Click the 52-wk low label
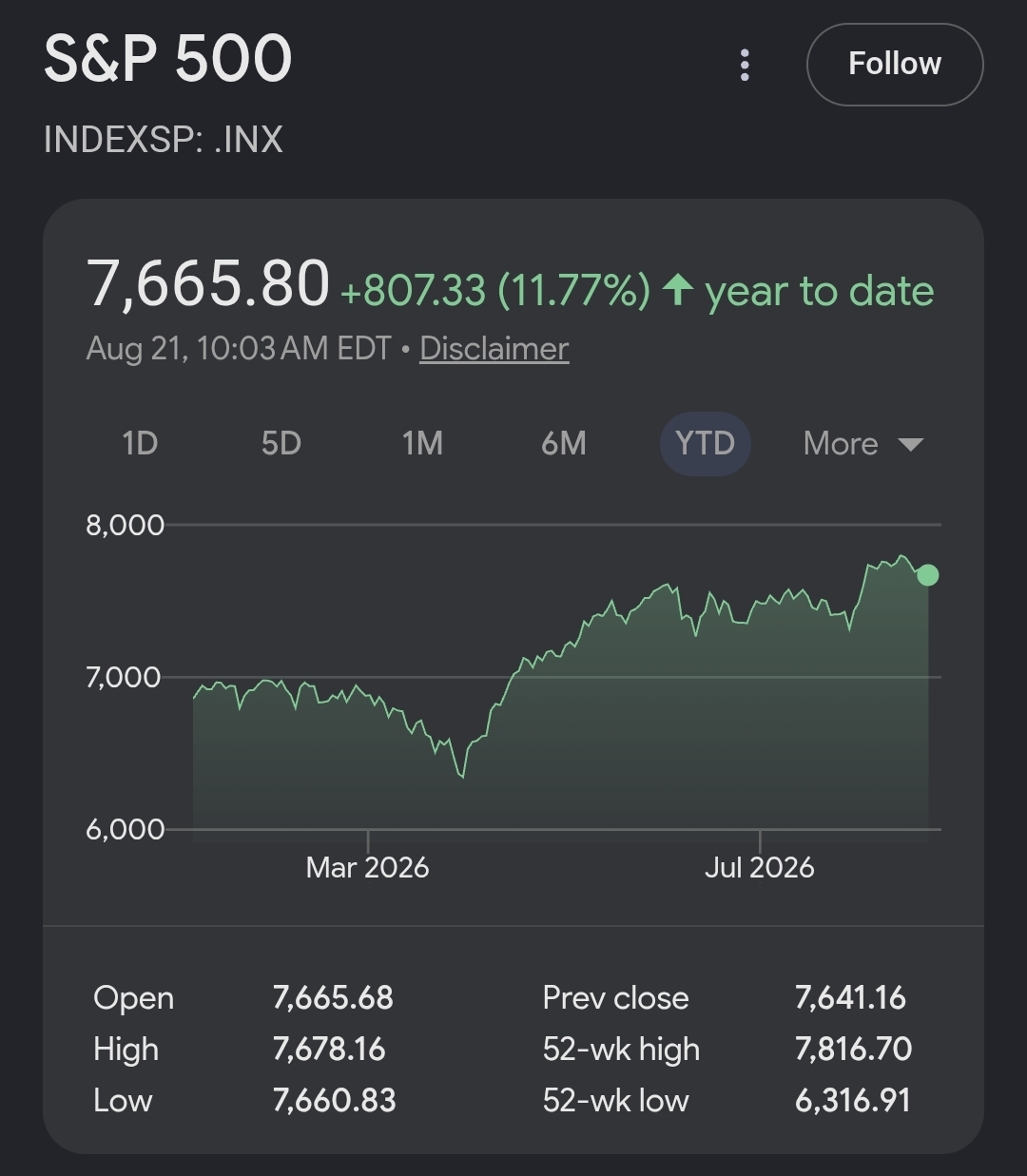This screenshot has width=1027, height=1176. [615, 1100]
